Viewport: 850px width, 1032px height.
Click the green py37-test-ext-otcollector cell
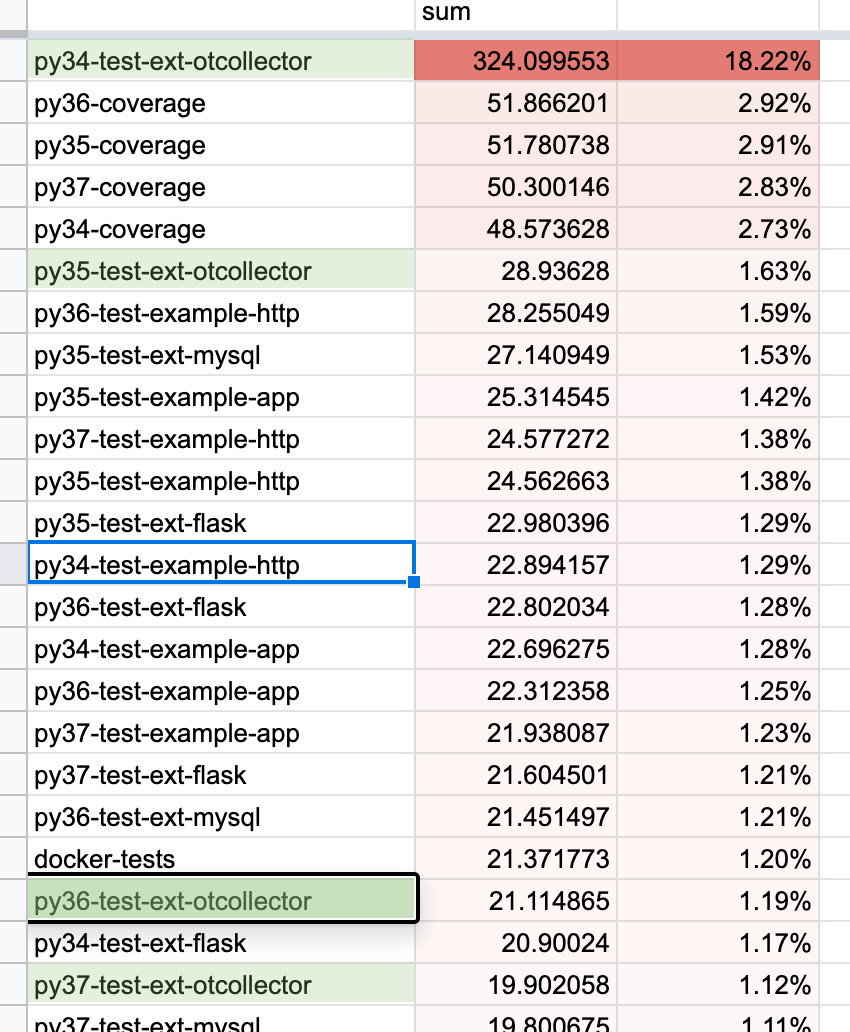tap(220, 984)
